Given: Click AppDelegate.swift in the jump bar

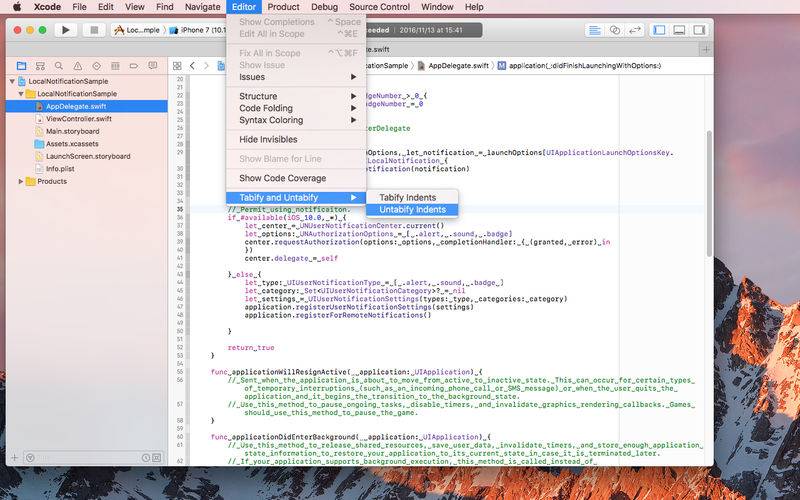Looking at the screenshot, I should (x=453, y=66).
